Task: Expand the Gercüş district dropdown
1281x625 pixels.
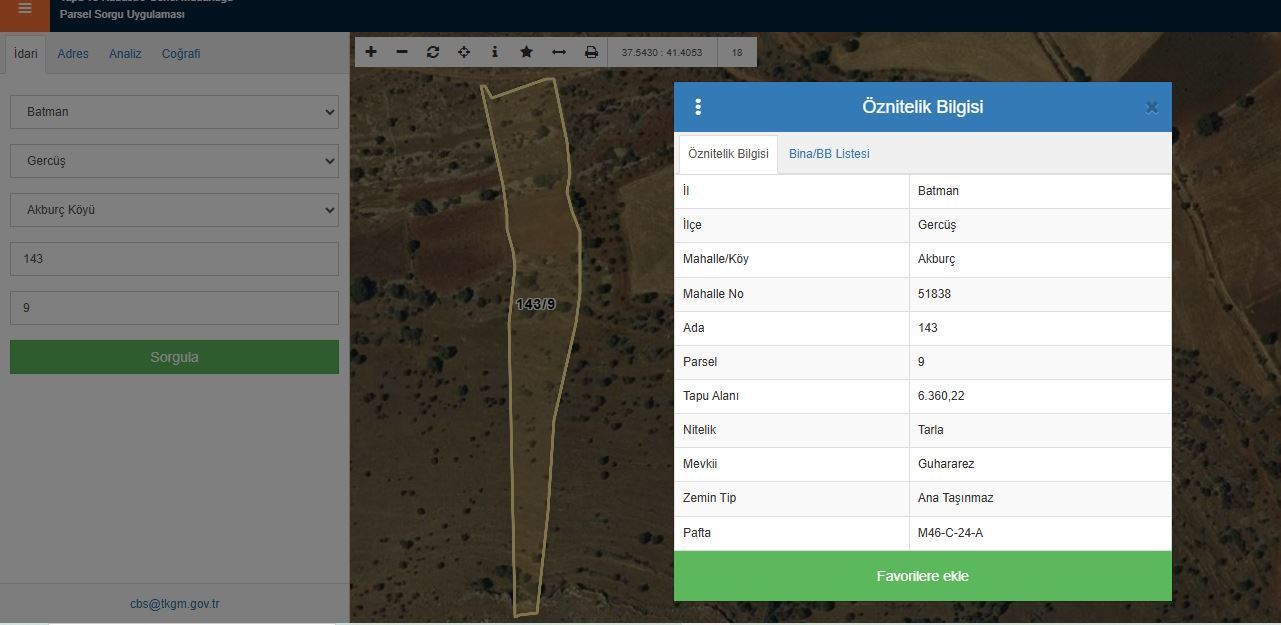Action: coord(174,161)
